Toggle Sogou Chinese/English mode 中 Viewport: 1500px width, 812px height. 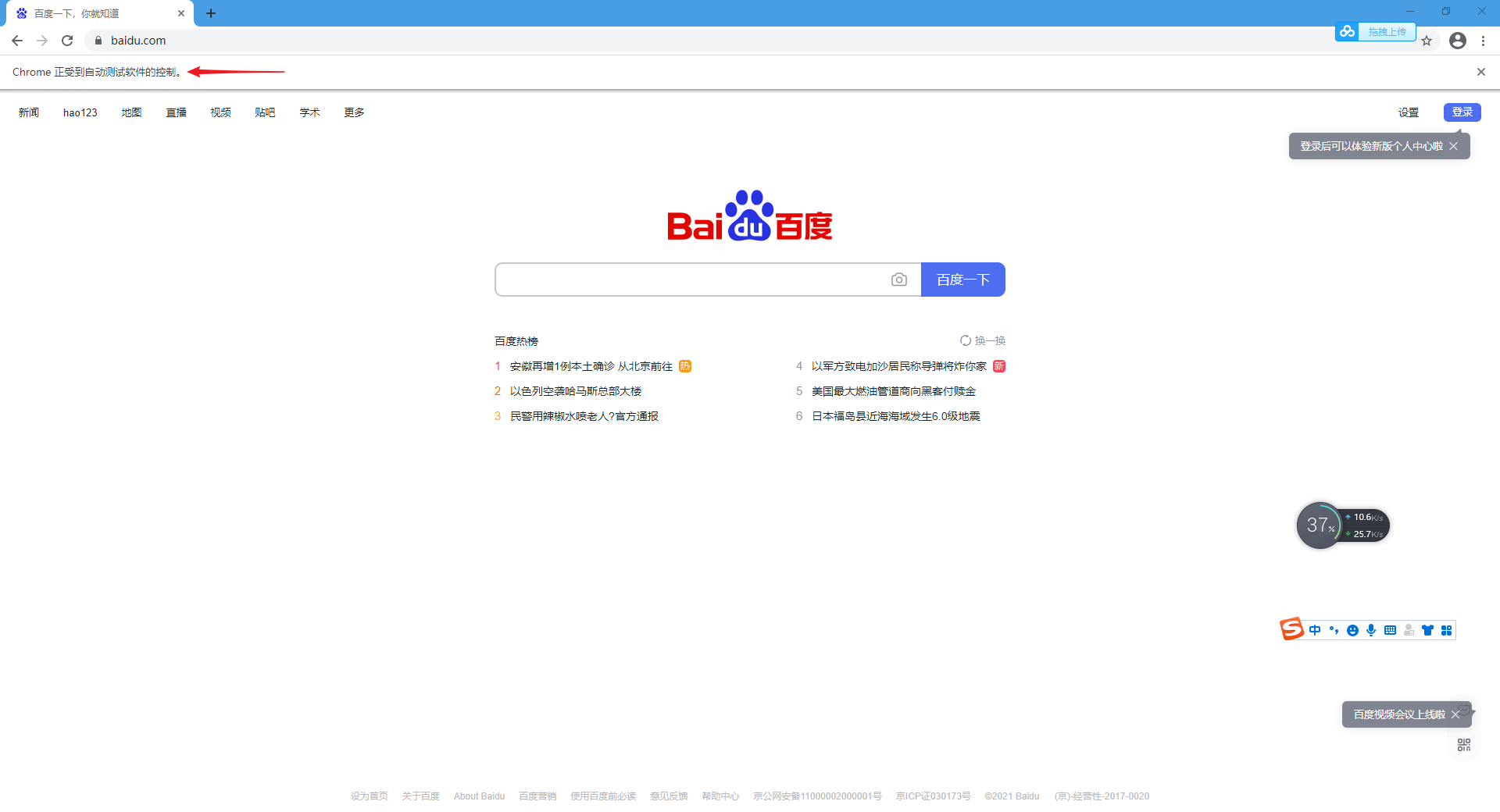pos(1316,630)
